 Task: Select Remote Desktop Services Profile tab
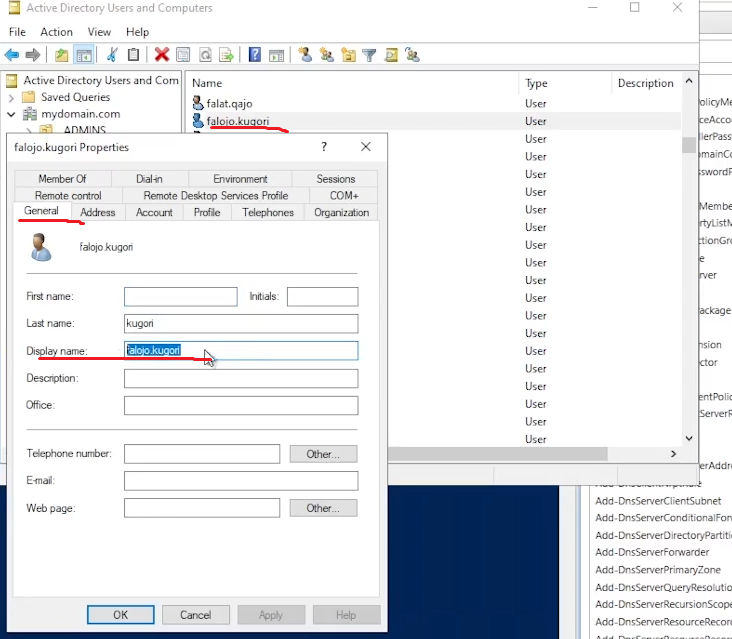(216, 196)
